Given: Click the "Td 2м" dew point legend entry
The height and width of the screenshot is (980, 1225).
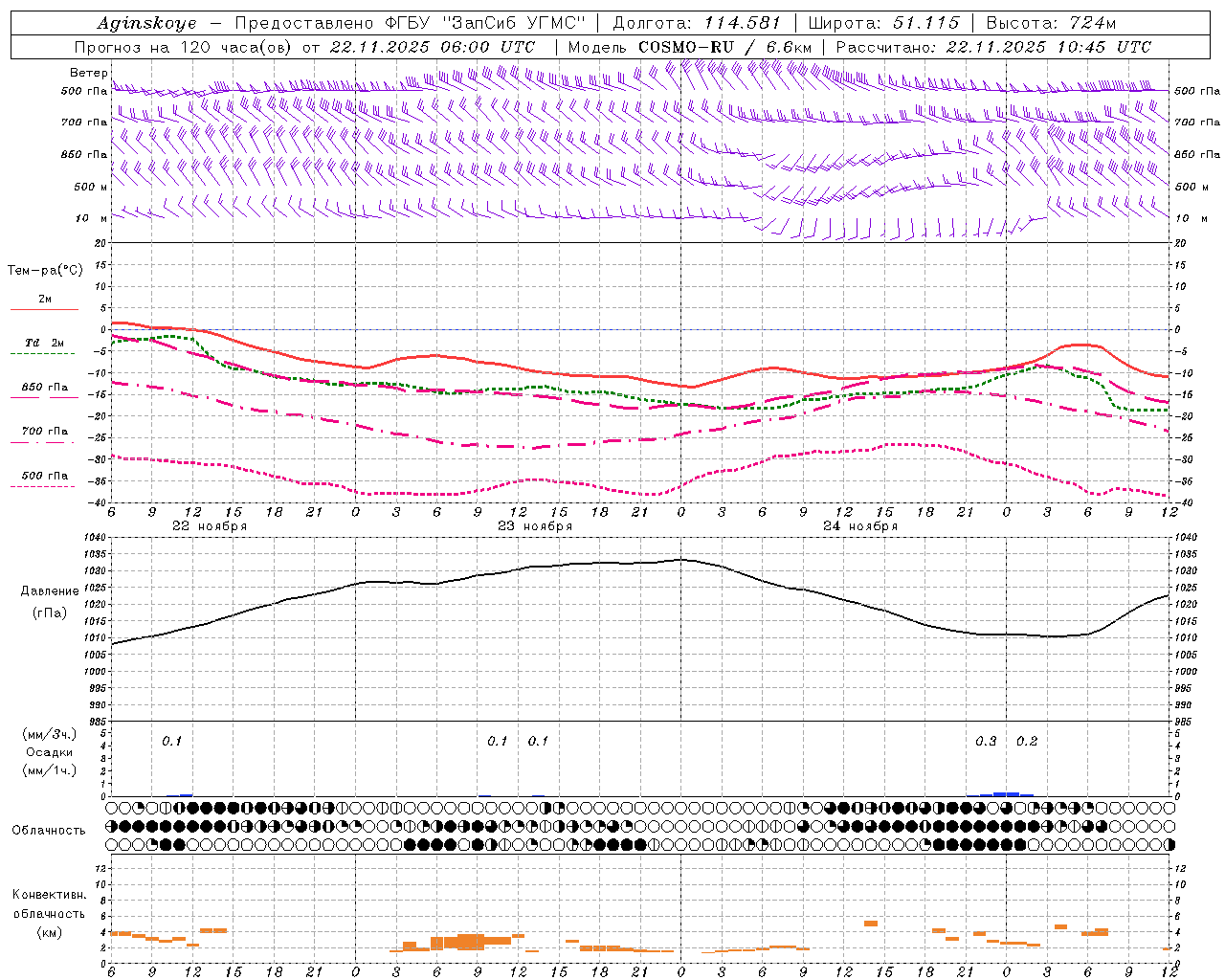Looking at the screenshot, I should click(44, 344).
